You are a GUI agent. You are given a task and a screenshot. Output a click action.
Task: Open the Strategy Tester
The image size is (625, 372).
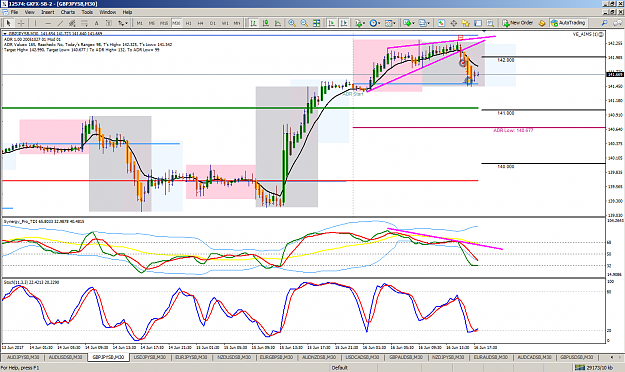[x=490, y=23]
